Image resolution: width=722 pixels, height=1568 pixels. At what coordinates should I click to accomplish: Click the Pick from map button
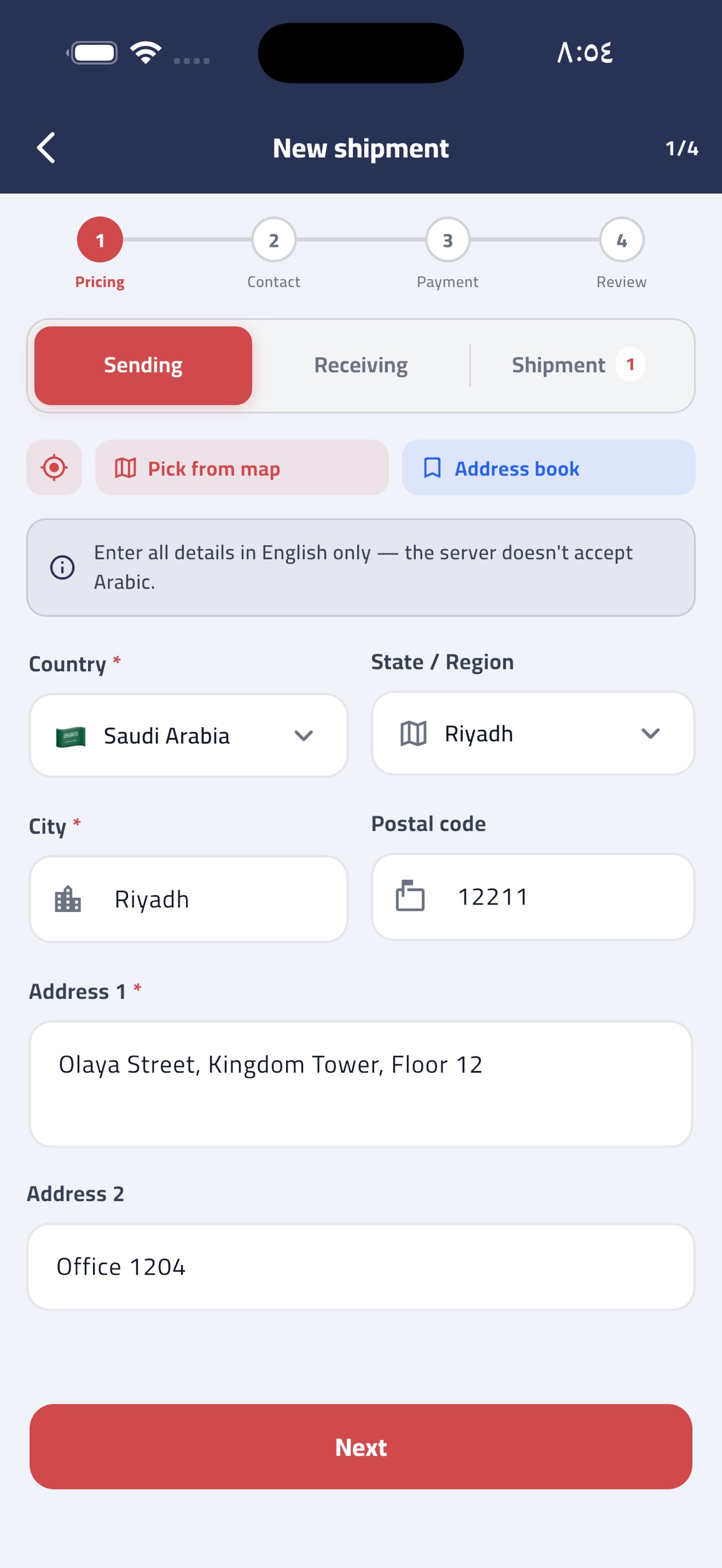point(242,468)
